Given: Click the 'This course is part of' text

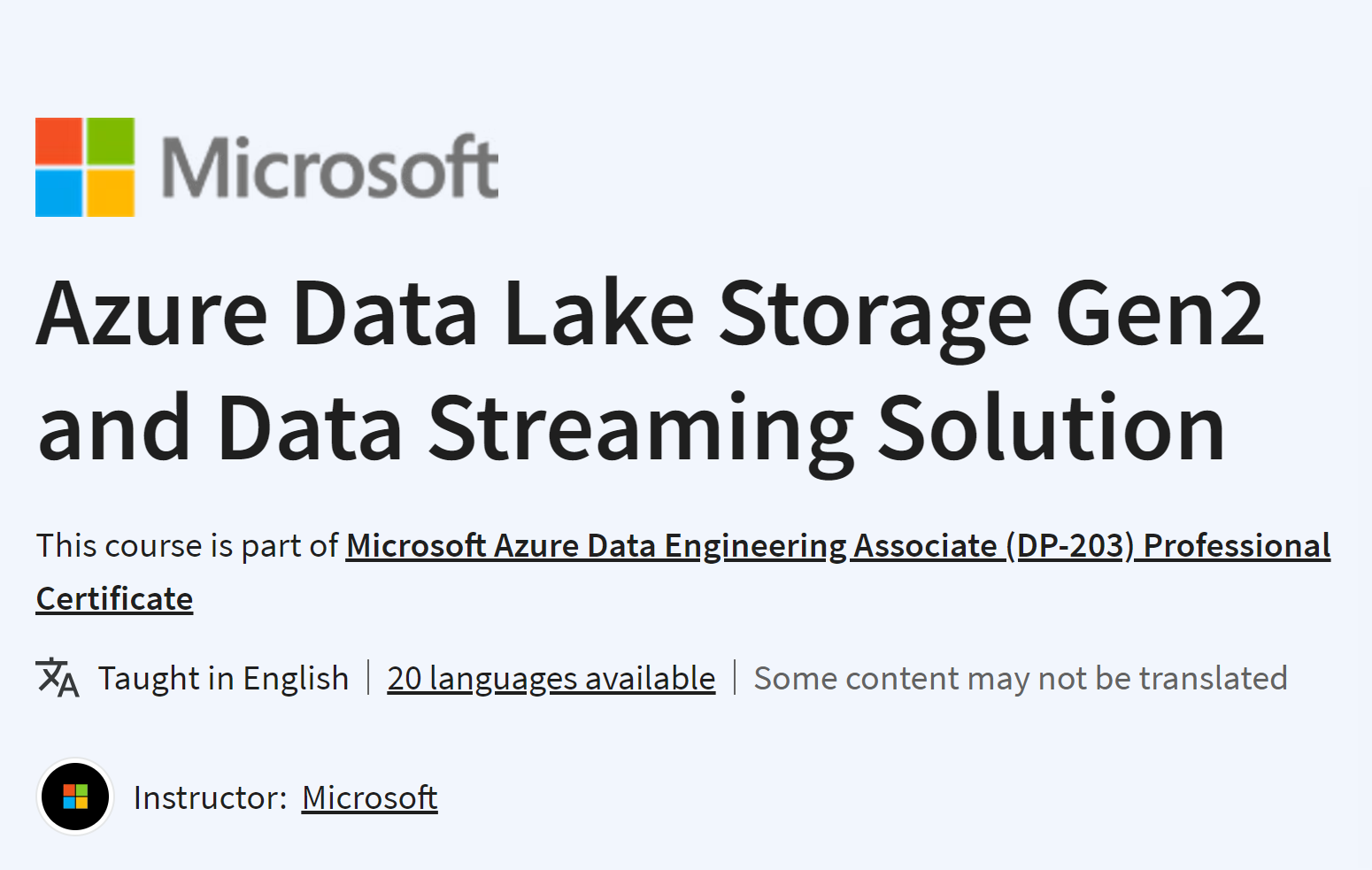Looking at the screenshot, I should point(187,546).
